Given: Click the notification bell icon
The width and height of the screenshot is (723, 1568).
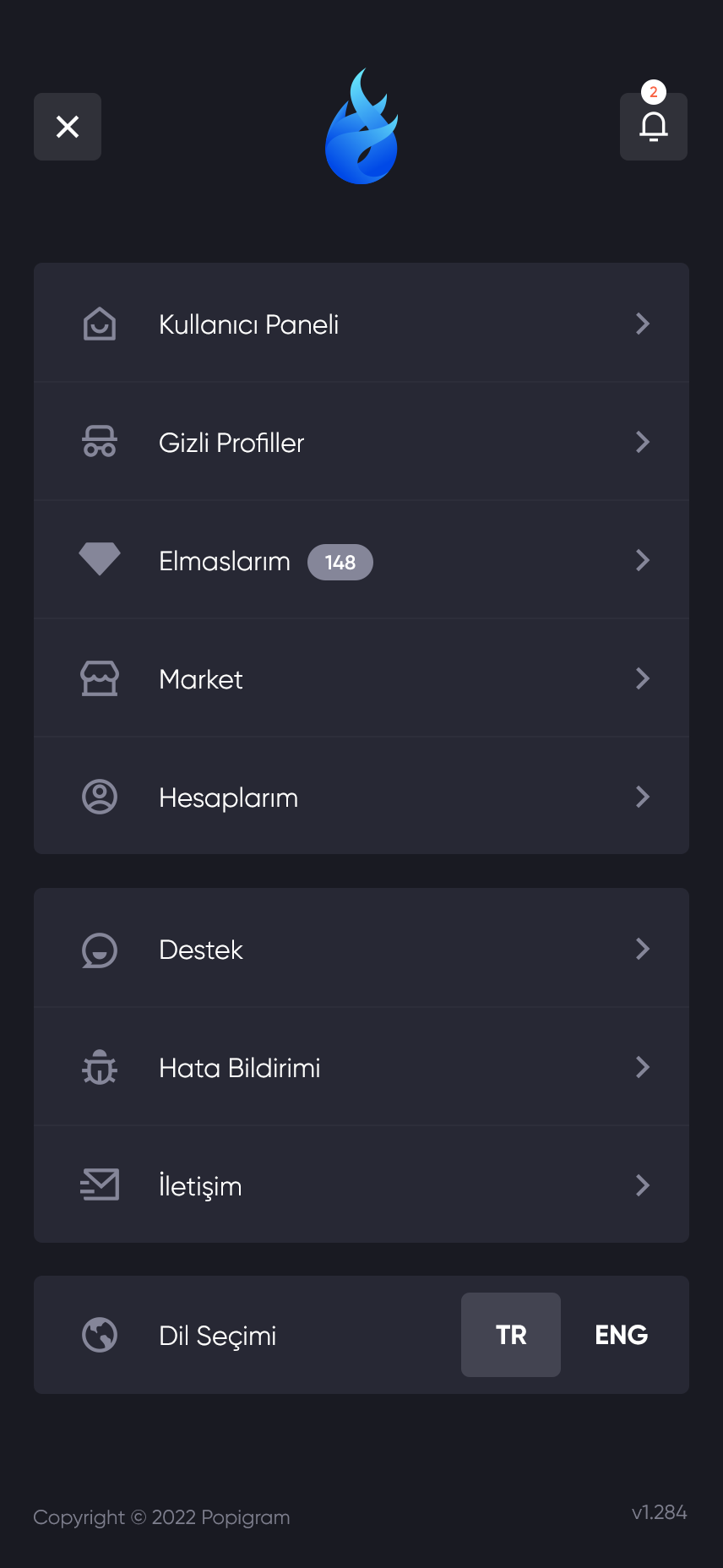Looking at the screenshot, I should pyautogui.click(x=653, y=127).
